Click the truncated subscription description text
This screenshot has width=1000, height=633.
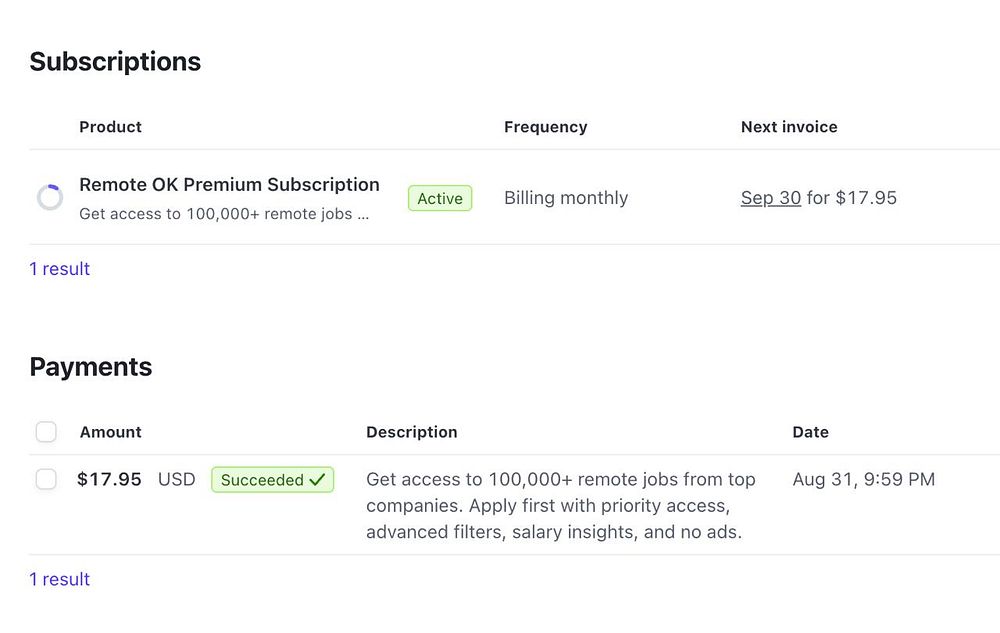[x=224, y=214]
